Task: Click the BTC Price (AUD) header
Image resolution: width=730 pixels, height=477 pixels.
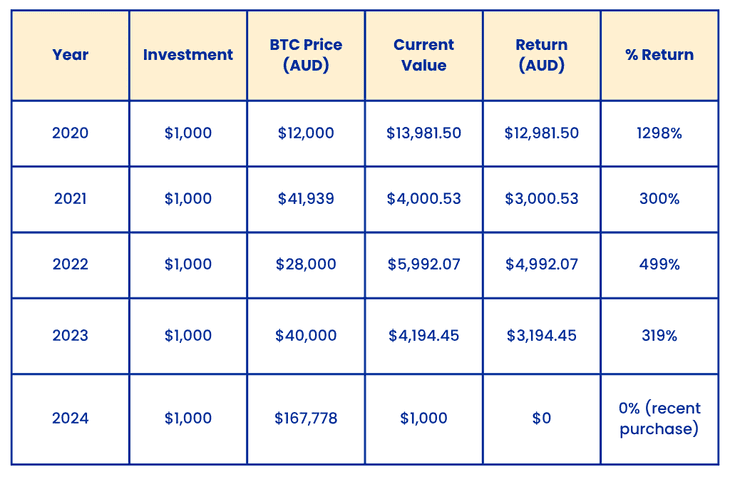Action: point(306,55)
